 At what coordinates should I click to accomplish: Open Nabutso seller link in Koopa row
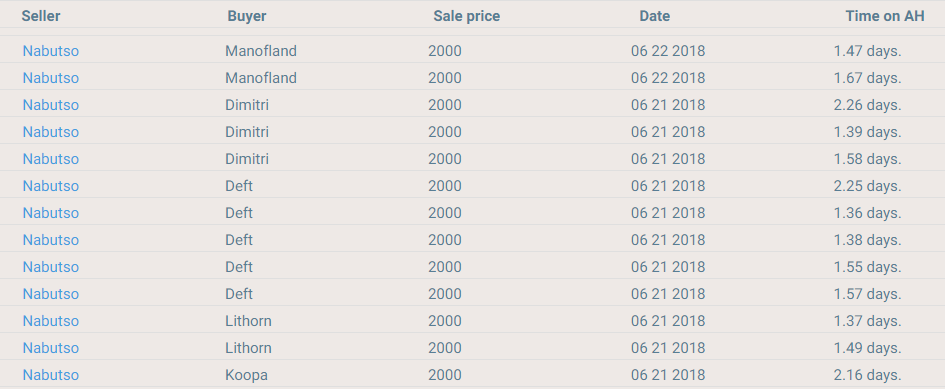click(x=51, y=375)
